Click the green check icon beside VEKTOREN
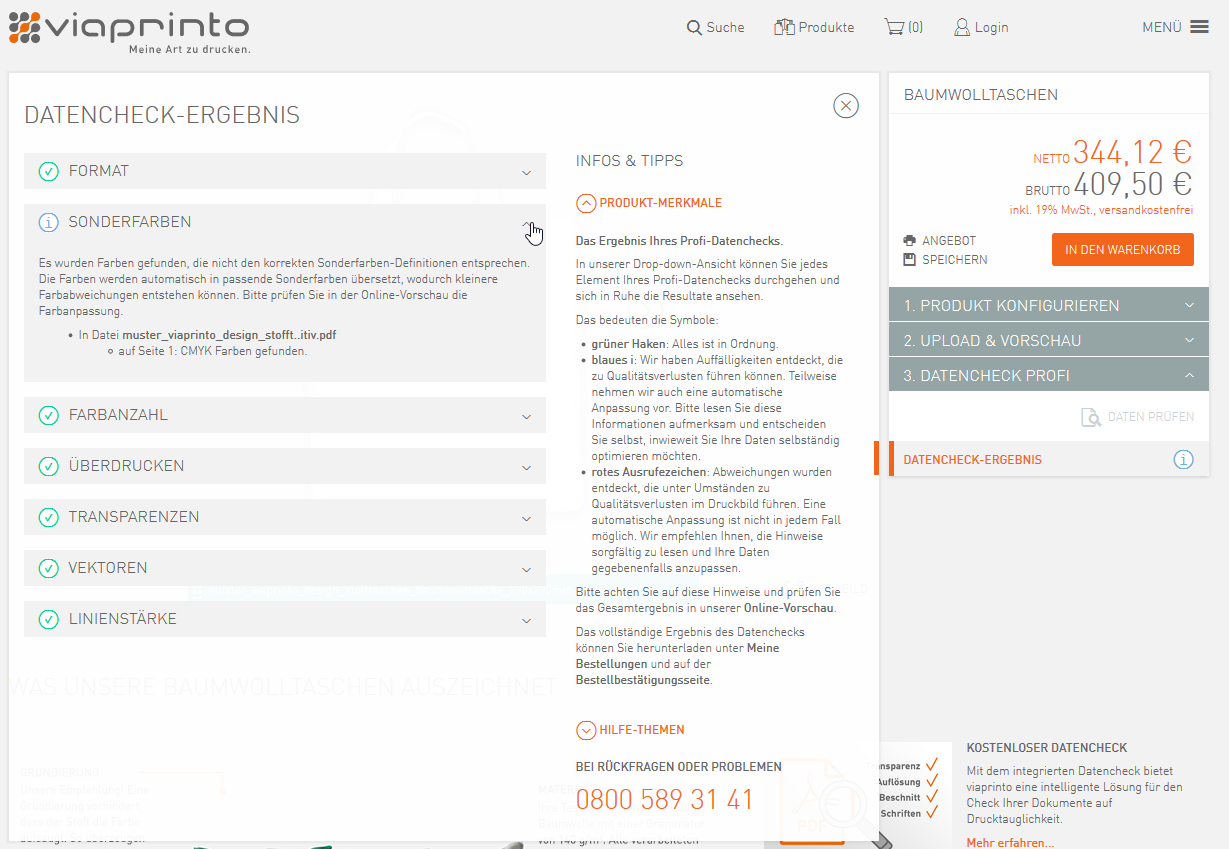The height and width of the screenshot is (849, 1229). point(48,568)
